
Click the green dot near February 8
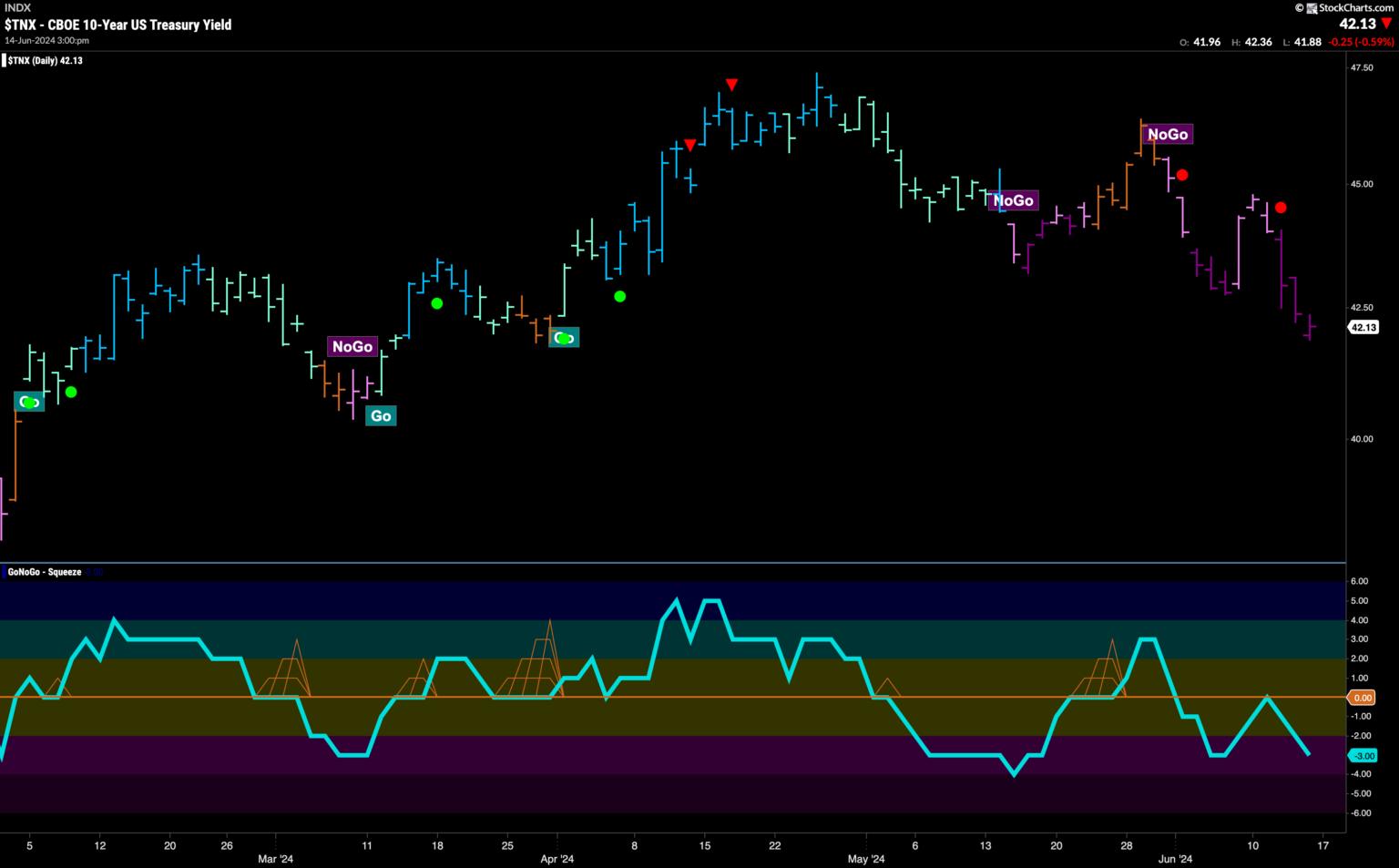point(71,393)
